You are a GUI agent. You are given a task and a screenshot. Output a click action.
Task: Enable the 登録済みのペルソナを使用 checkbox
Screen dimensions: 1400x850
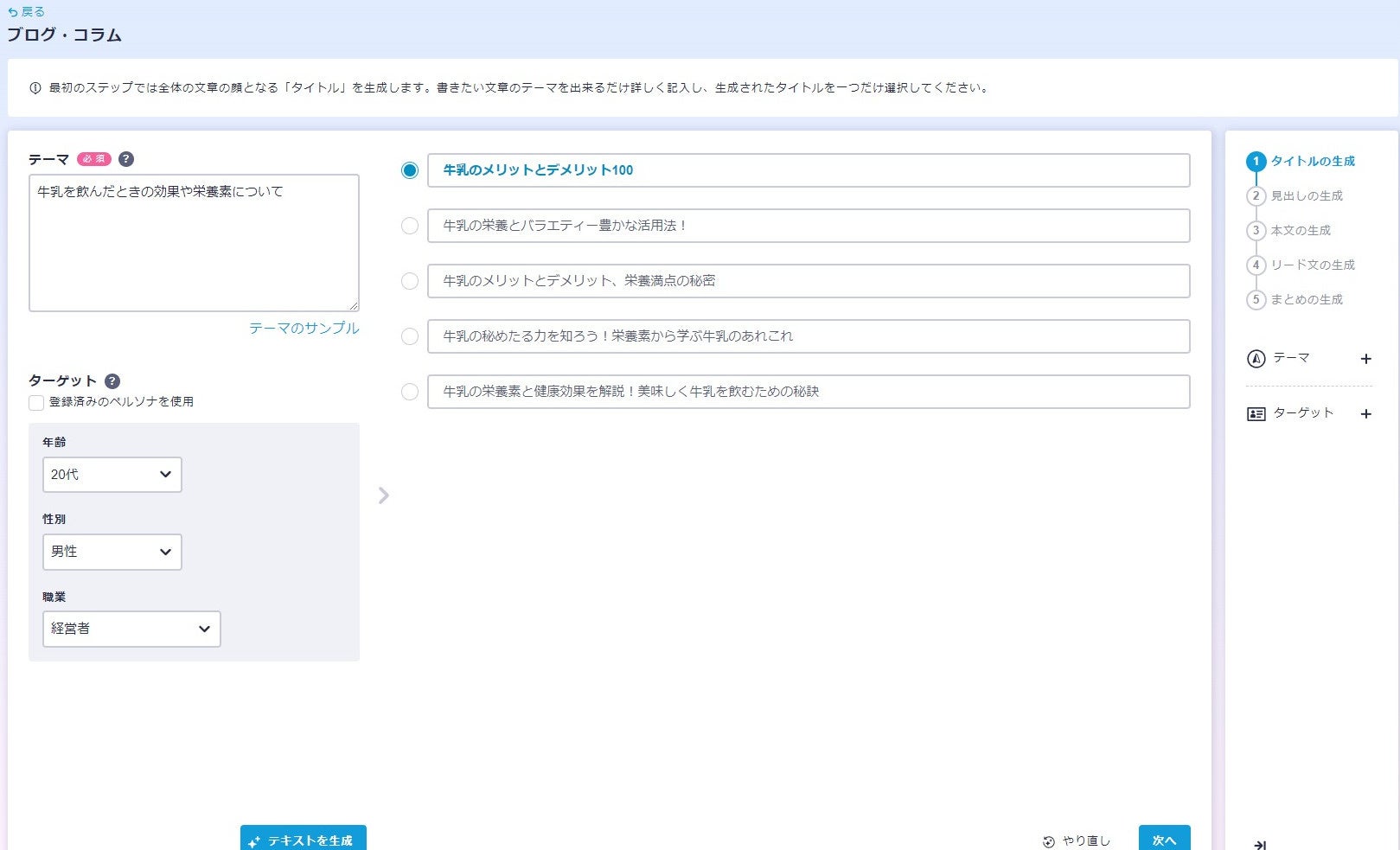click(x=36, y=403)
